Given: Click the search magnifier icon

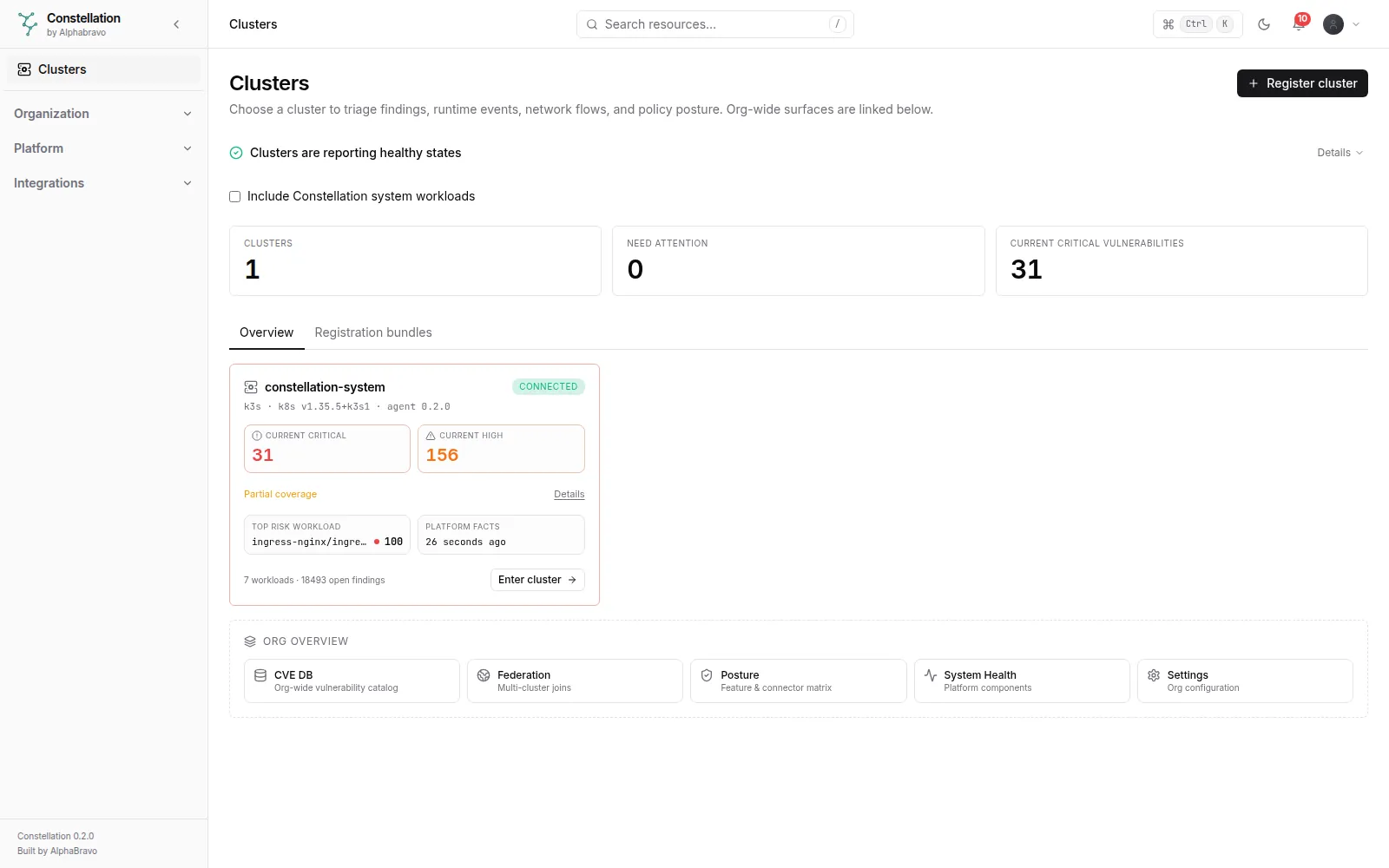Looking at the screenshot, I should pos(592,24).
